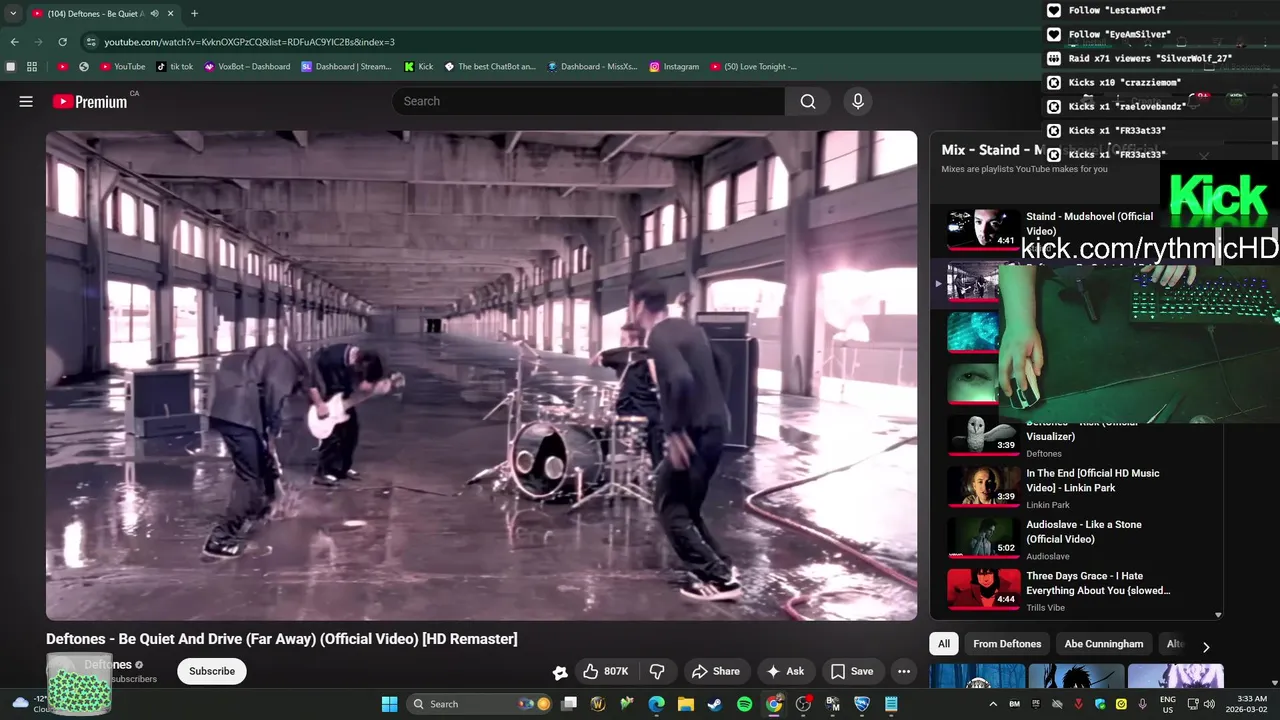Click the In The End thumbnail image
Screen dimensions: 1280x720
click(x=983, y=486)
